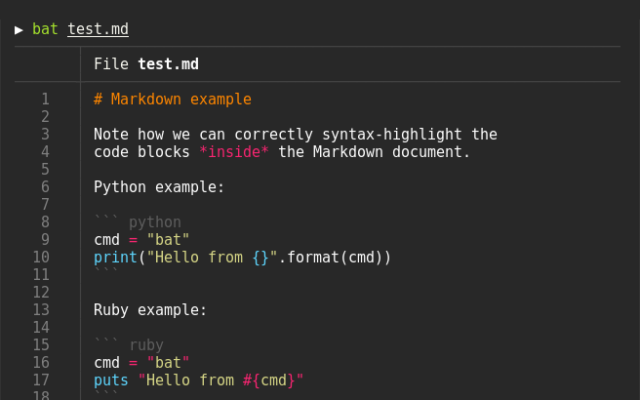Image resolution: width=640 pixels, height=400 pixels.
Task: Click line number 6 in gutter
Action: click(x=45, y=187)
